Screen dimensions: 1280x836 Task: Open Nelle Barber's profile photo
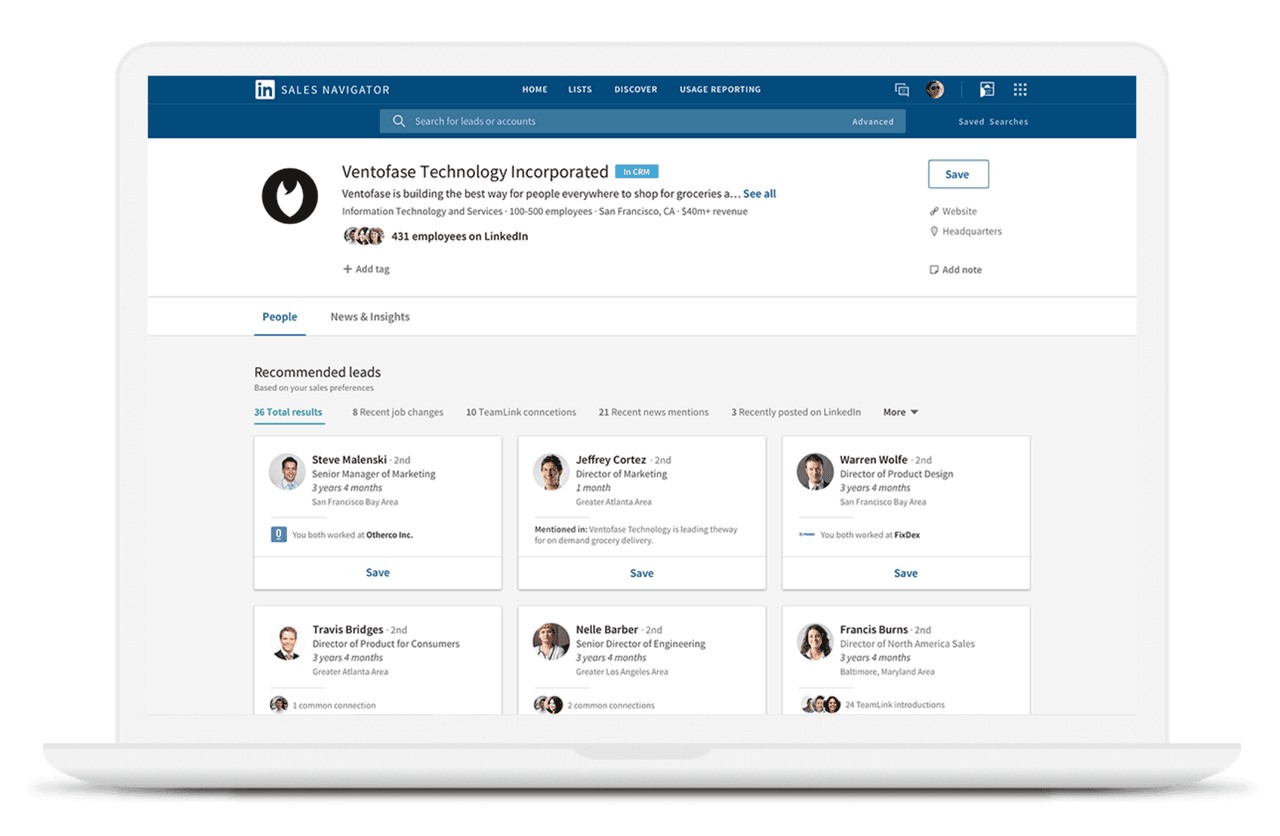click(x=551, y=642)
